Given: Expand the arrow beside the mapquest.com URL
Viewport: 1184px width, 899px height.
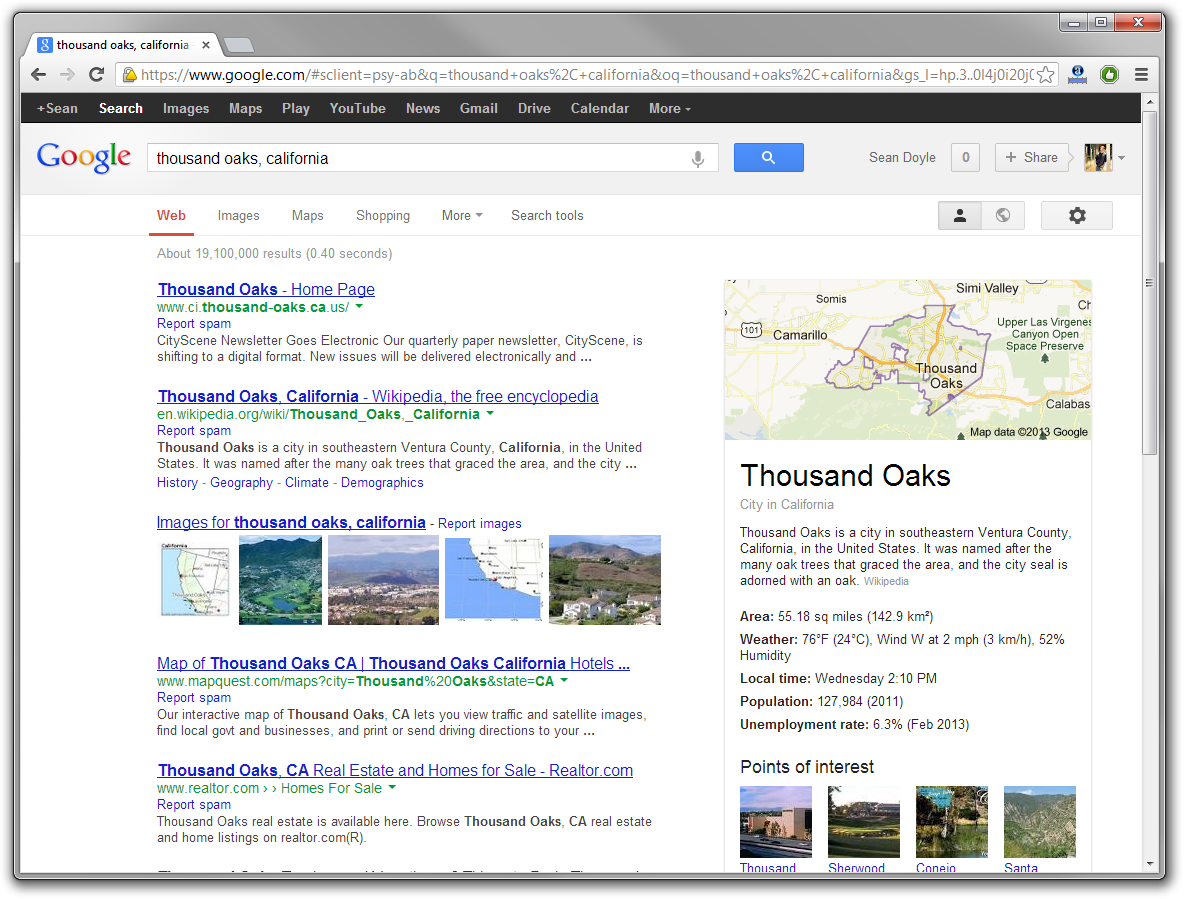Looking at the screenshot, I should pyautogui.click(x=564, y=681).
